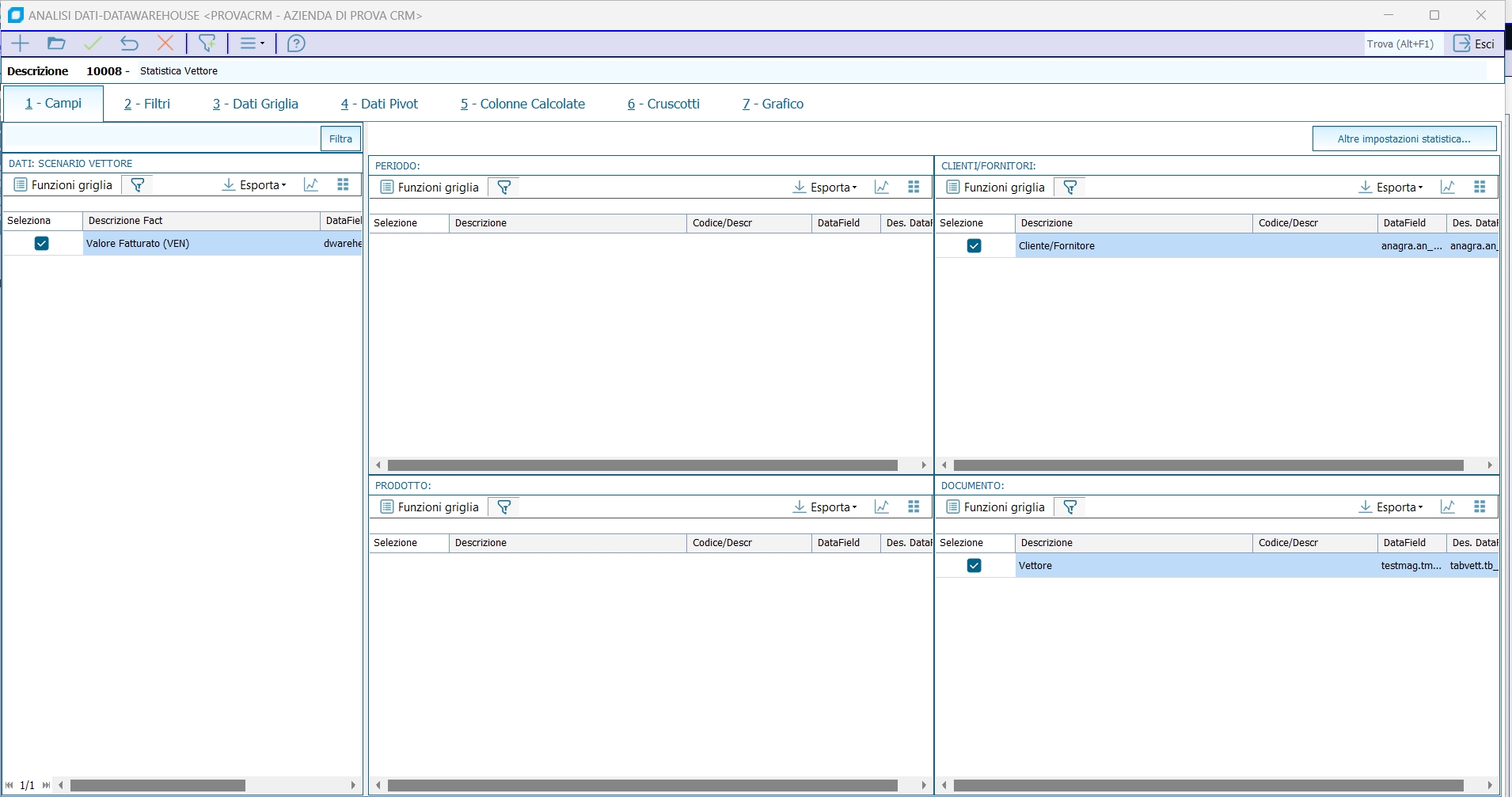1512x797 pixels.
Task: Expand the toolbar list menu dropdown
Action: click(x=252, y=44)
